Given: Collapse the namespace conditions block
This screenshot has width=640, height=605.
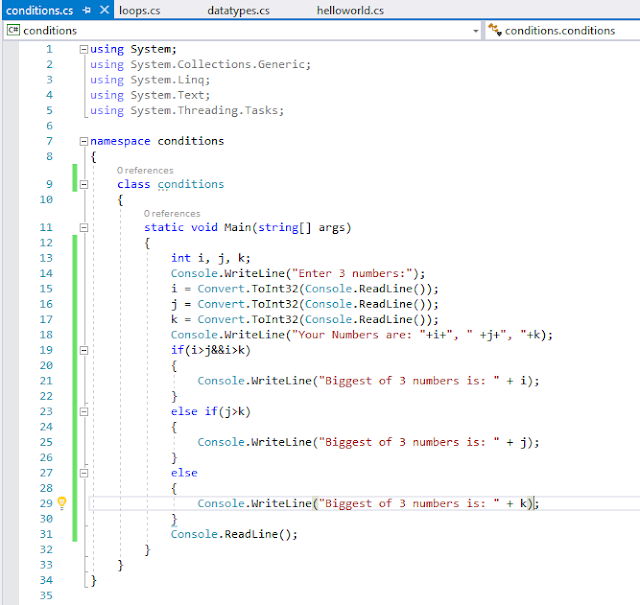Looking at the screenshot, I should (84, 141).
